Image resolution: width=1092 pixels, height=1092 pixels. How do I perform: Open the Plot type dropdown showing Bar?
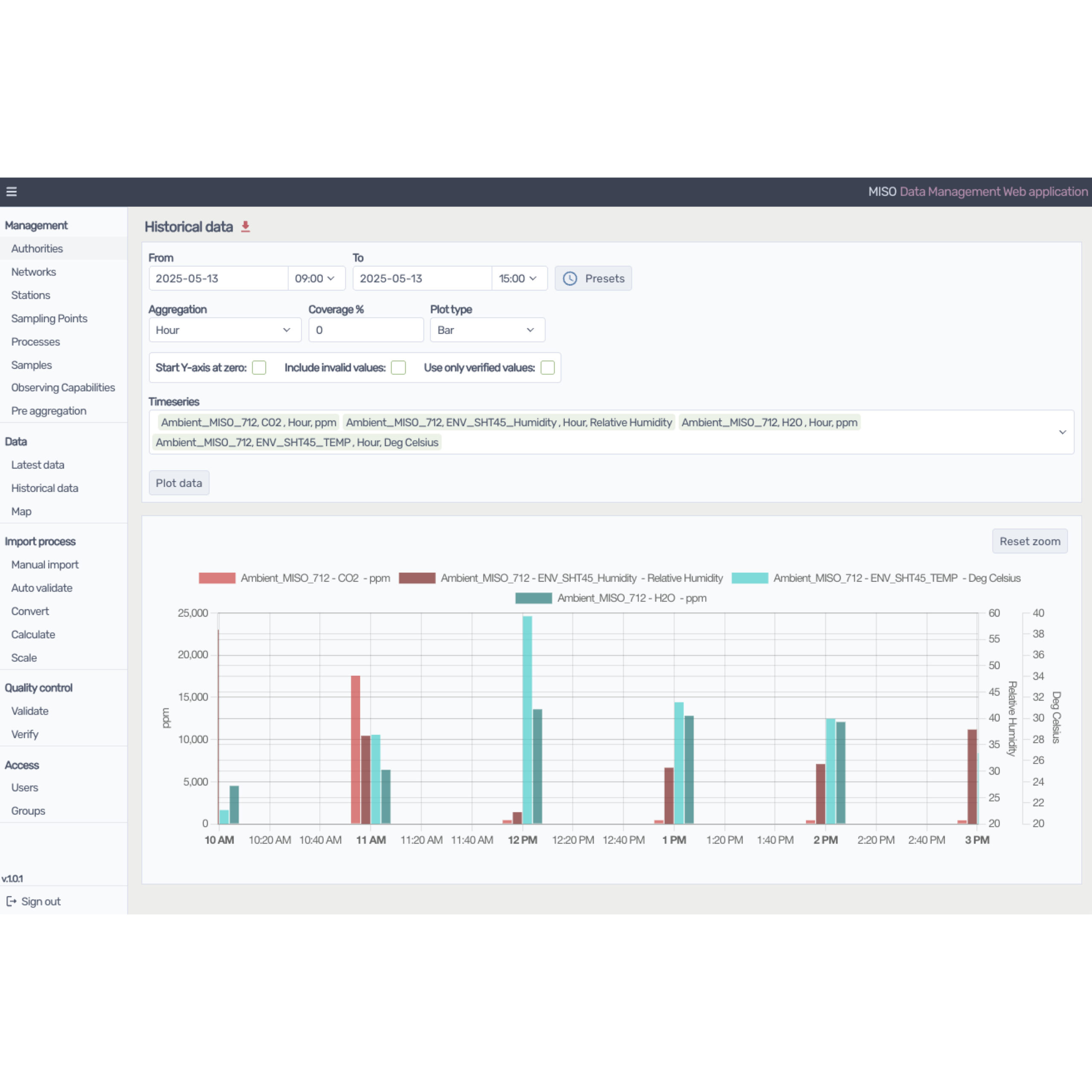[487, 330]
